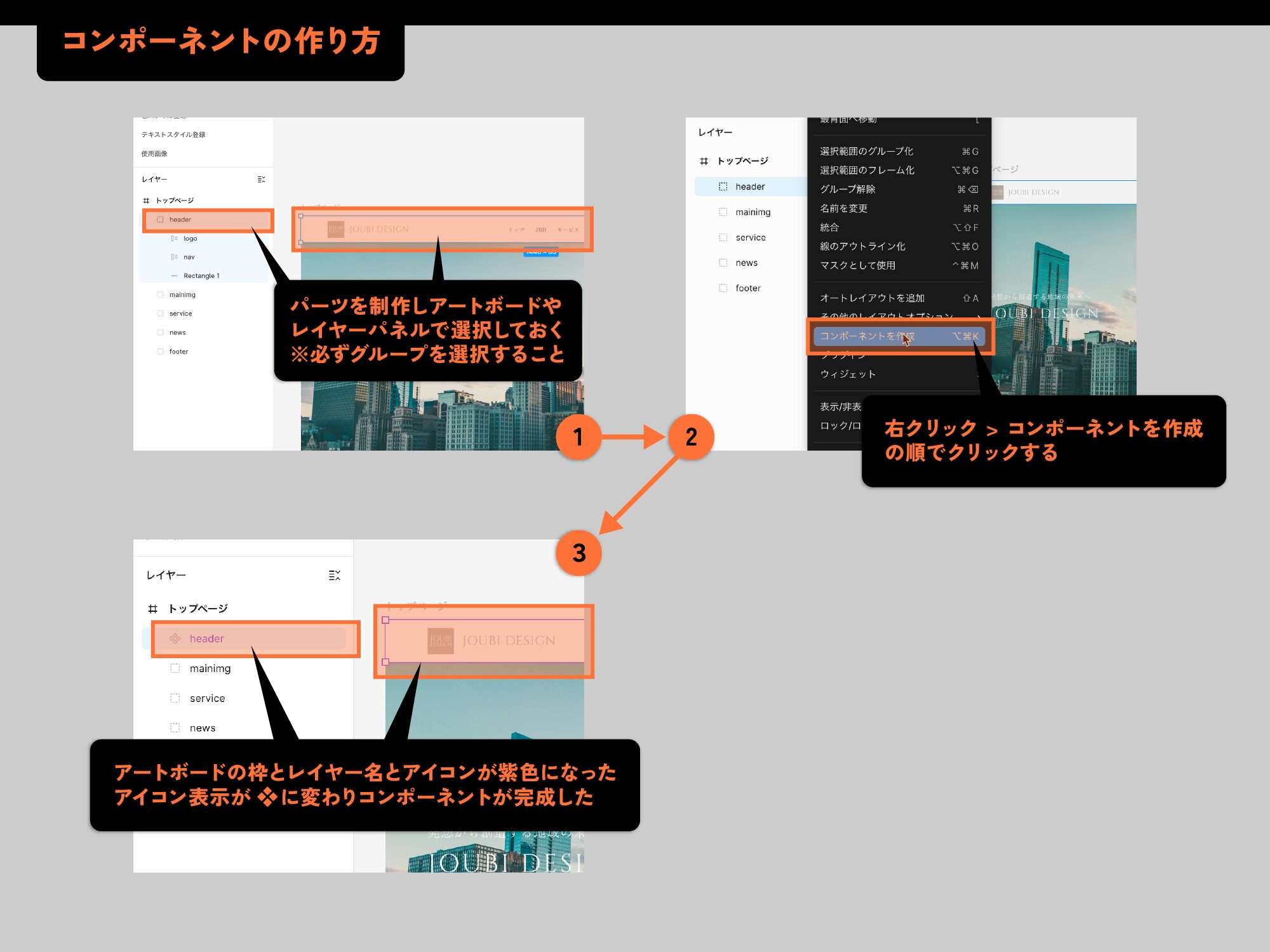Click レイヤー panel title in third screenshot
The height and width of the screenshot is (952, 1270).
(166, 575)
